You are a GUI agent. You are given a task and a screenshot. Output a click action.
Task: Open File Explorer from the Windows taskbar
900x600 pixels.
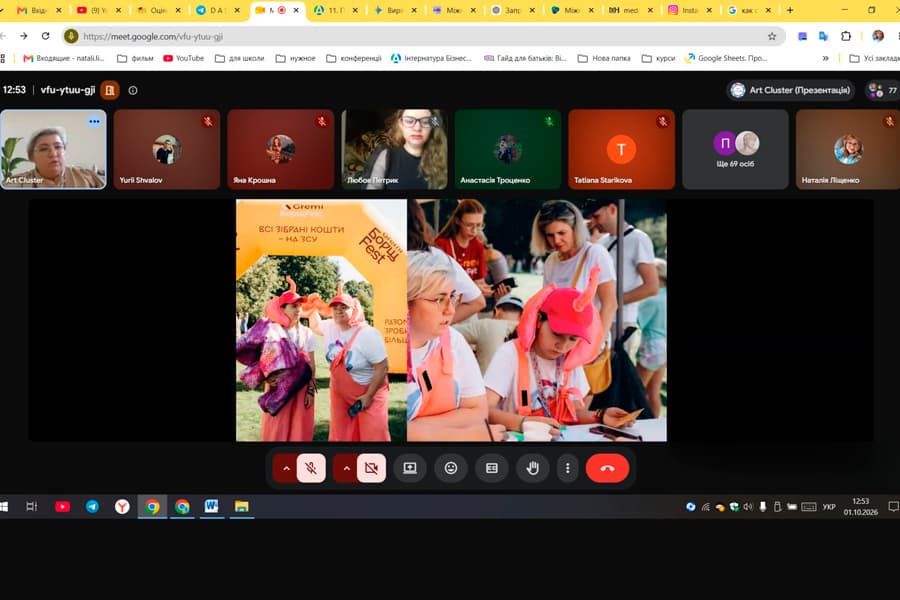click(x=241, y=506)
